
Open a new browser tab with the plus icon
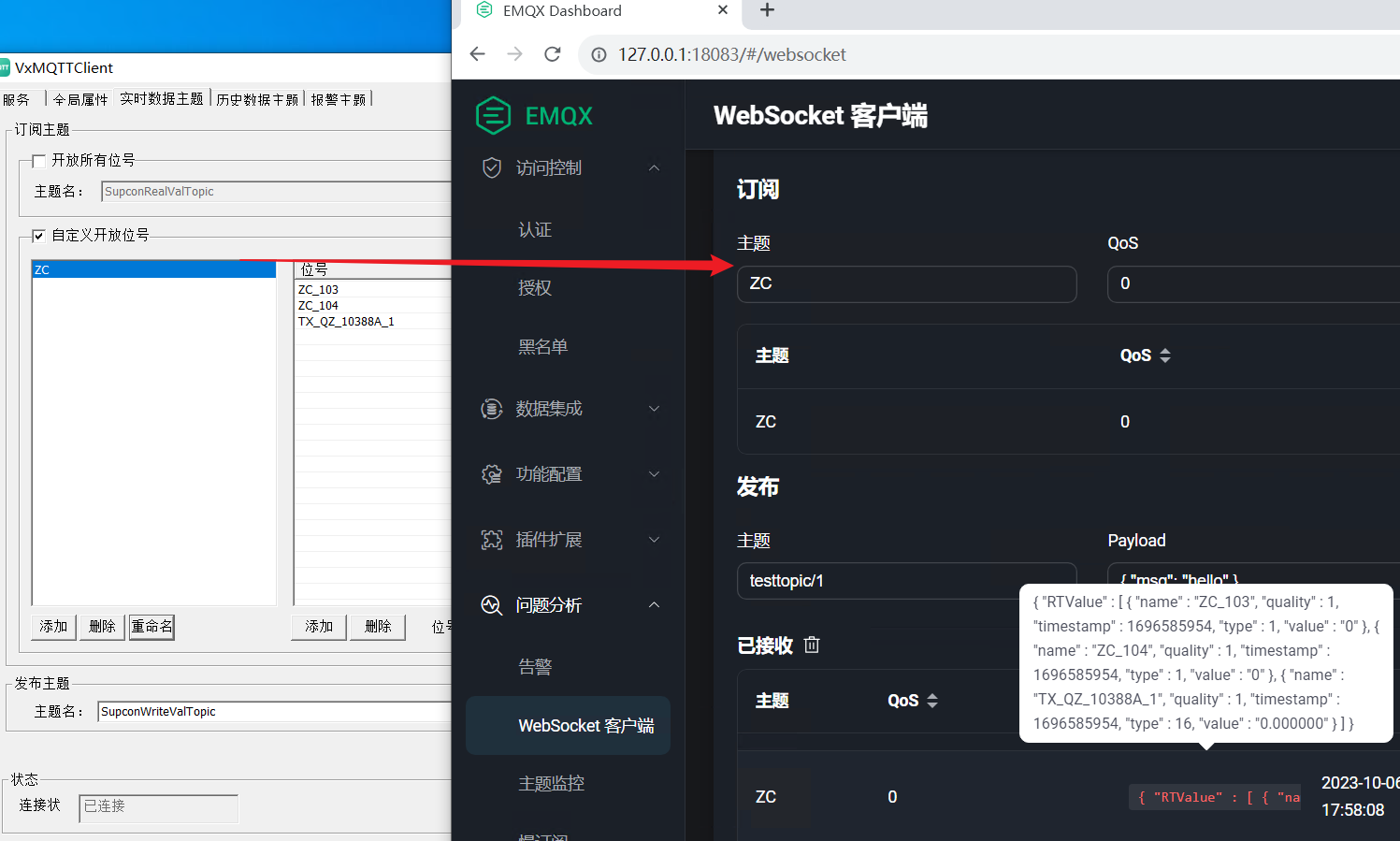click(767, 10)
